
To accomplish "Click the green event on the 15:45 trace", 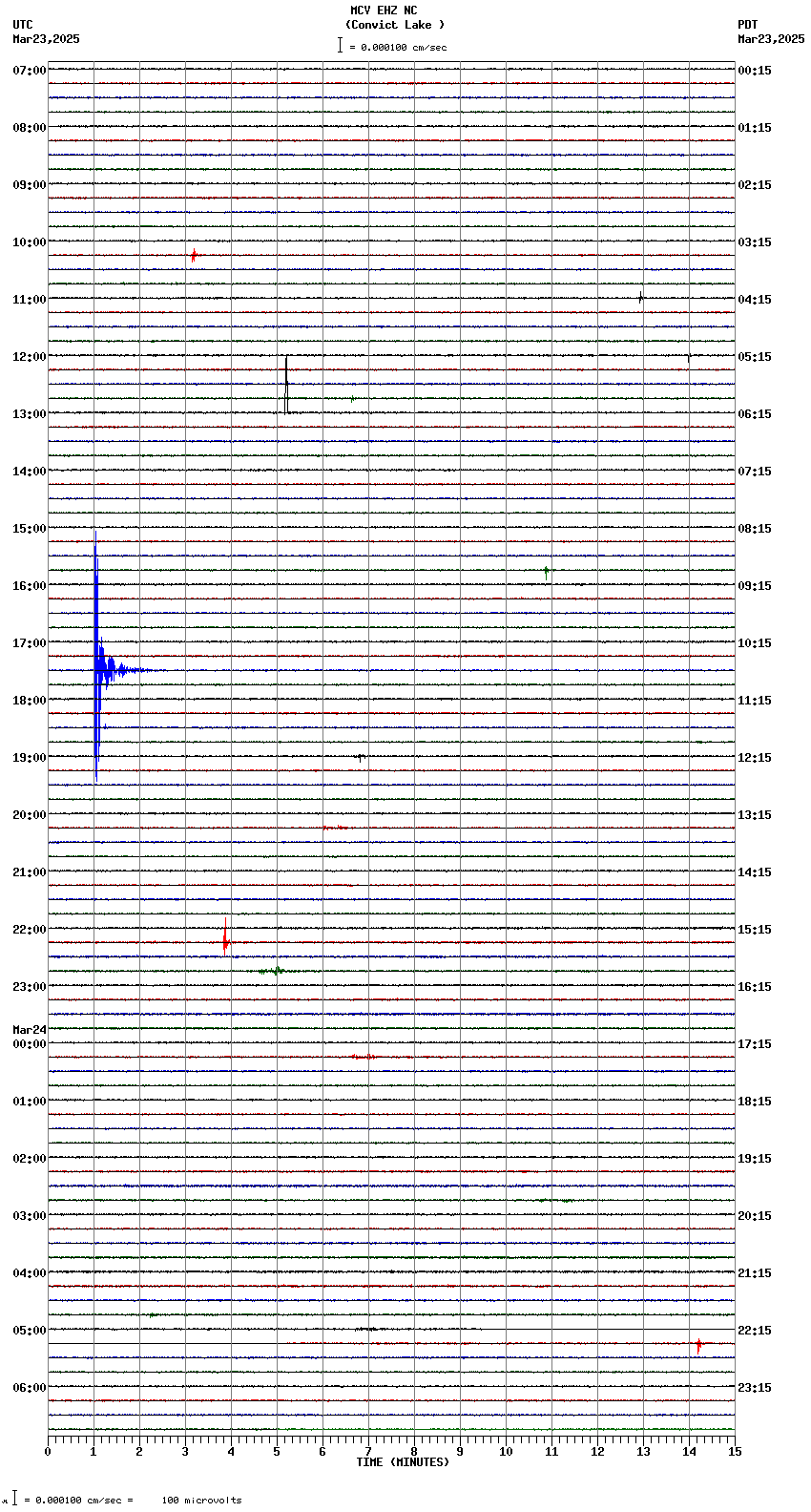I will pos(546,572).
